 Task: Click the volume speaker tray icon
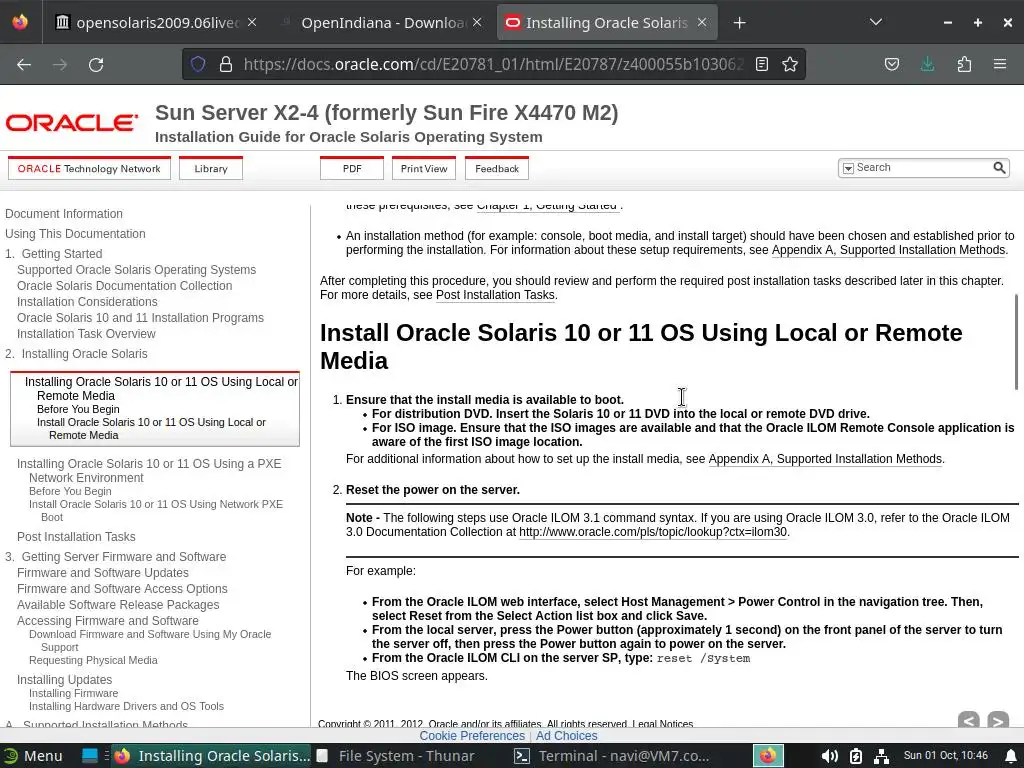point(829,756)
